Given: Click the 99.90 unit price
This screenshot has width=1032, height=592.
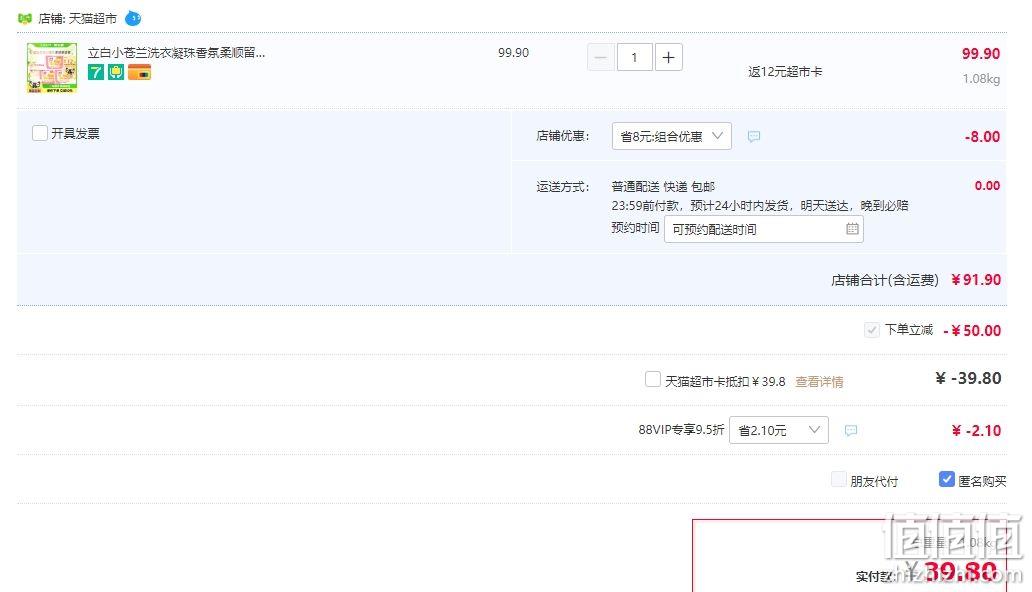Looking at the screenshot, I should tap(513, 53).
